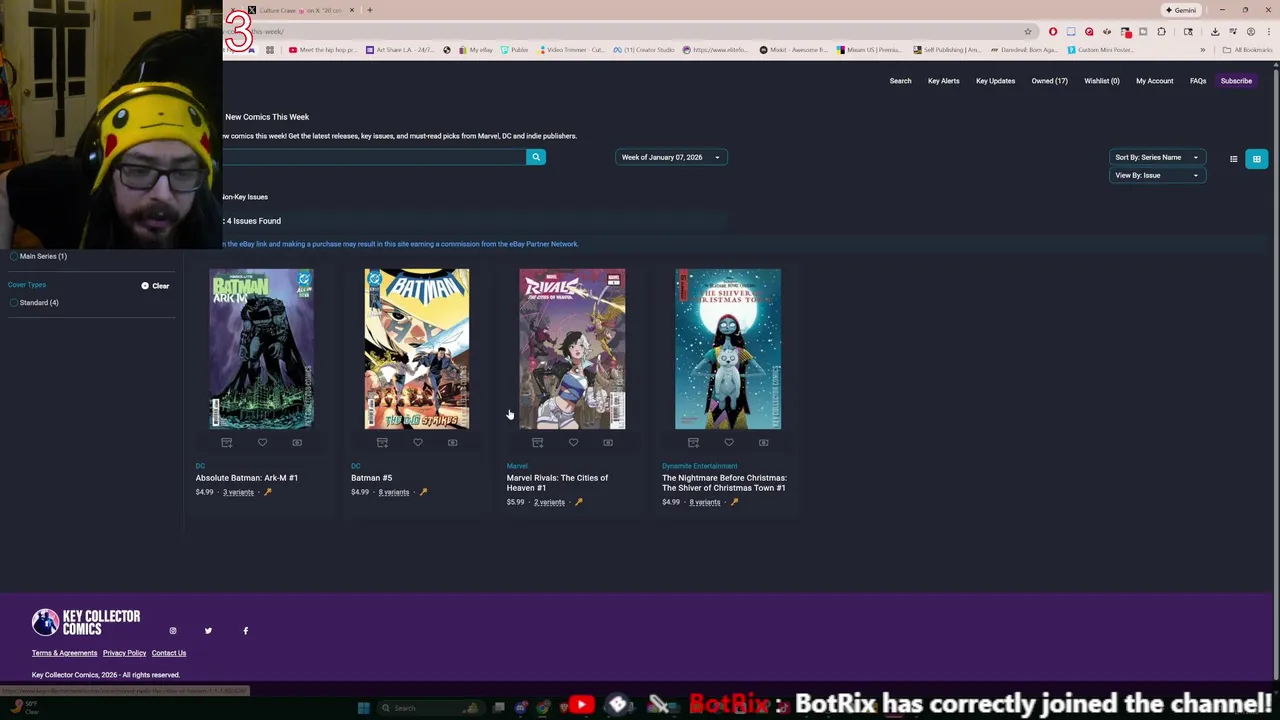Open Batman #5 cover thumbnail
1280x720 pixels.
(x=417, y=349)
